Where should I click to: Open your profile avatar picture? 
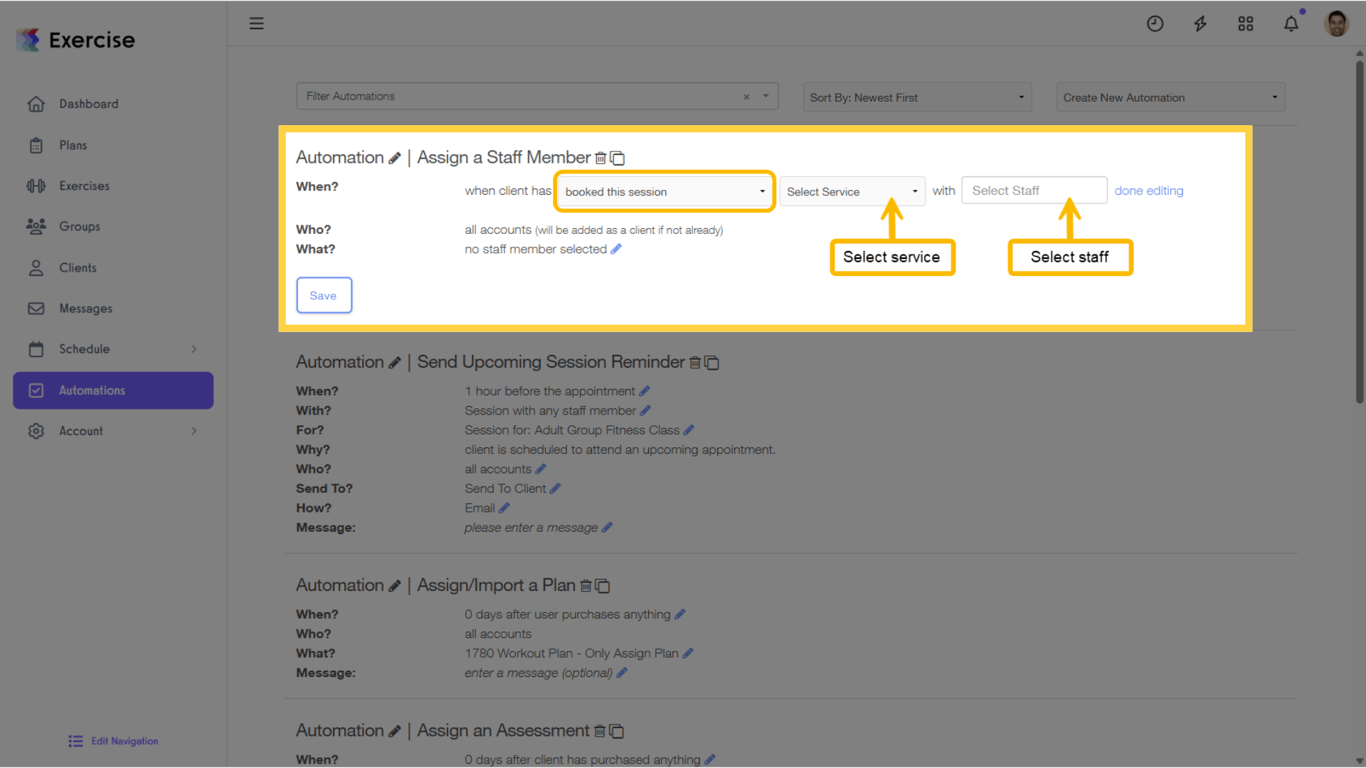click(x=1336, y=23)
